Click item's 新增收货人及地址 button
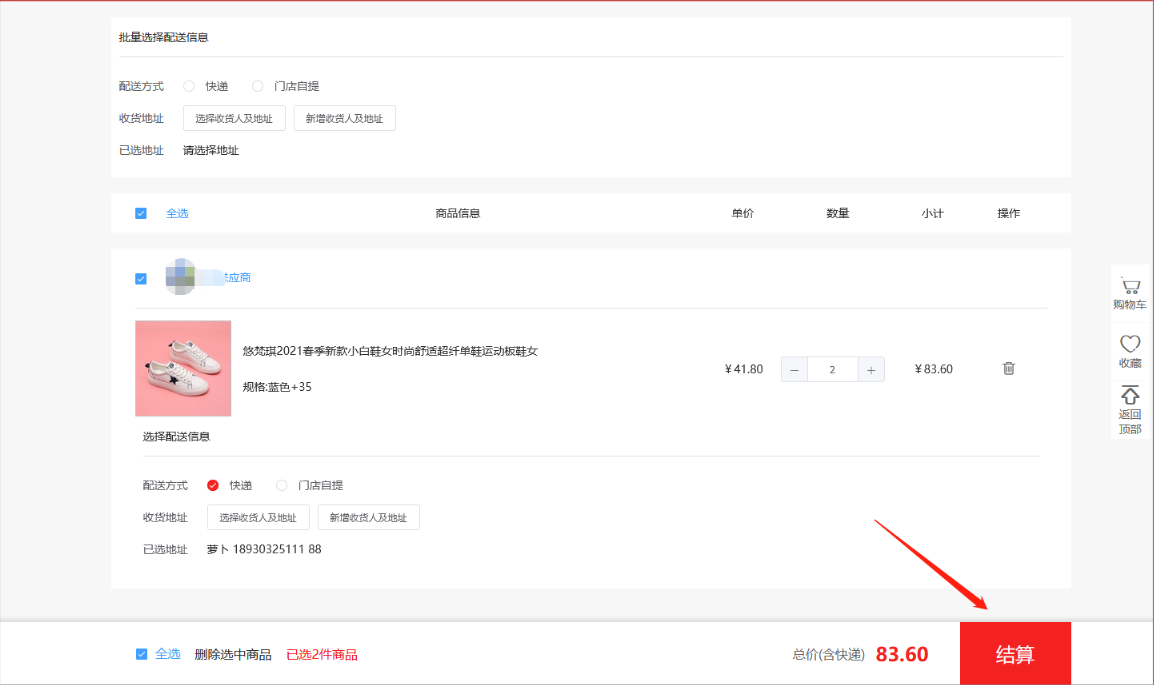The width and height of the screenshot is (1154, 685). [368, 517]
